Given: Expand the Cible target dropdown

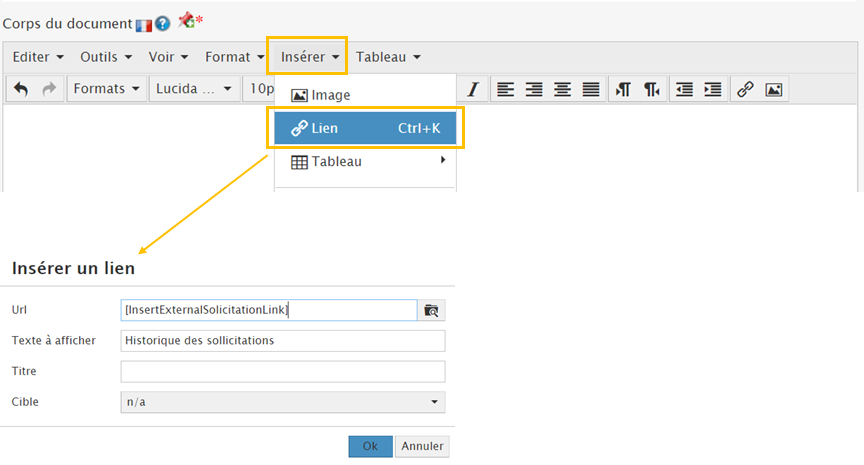Looking at the screenshot, I should click(x=283, y=402).
